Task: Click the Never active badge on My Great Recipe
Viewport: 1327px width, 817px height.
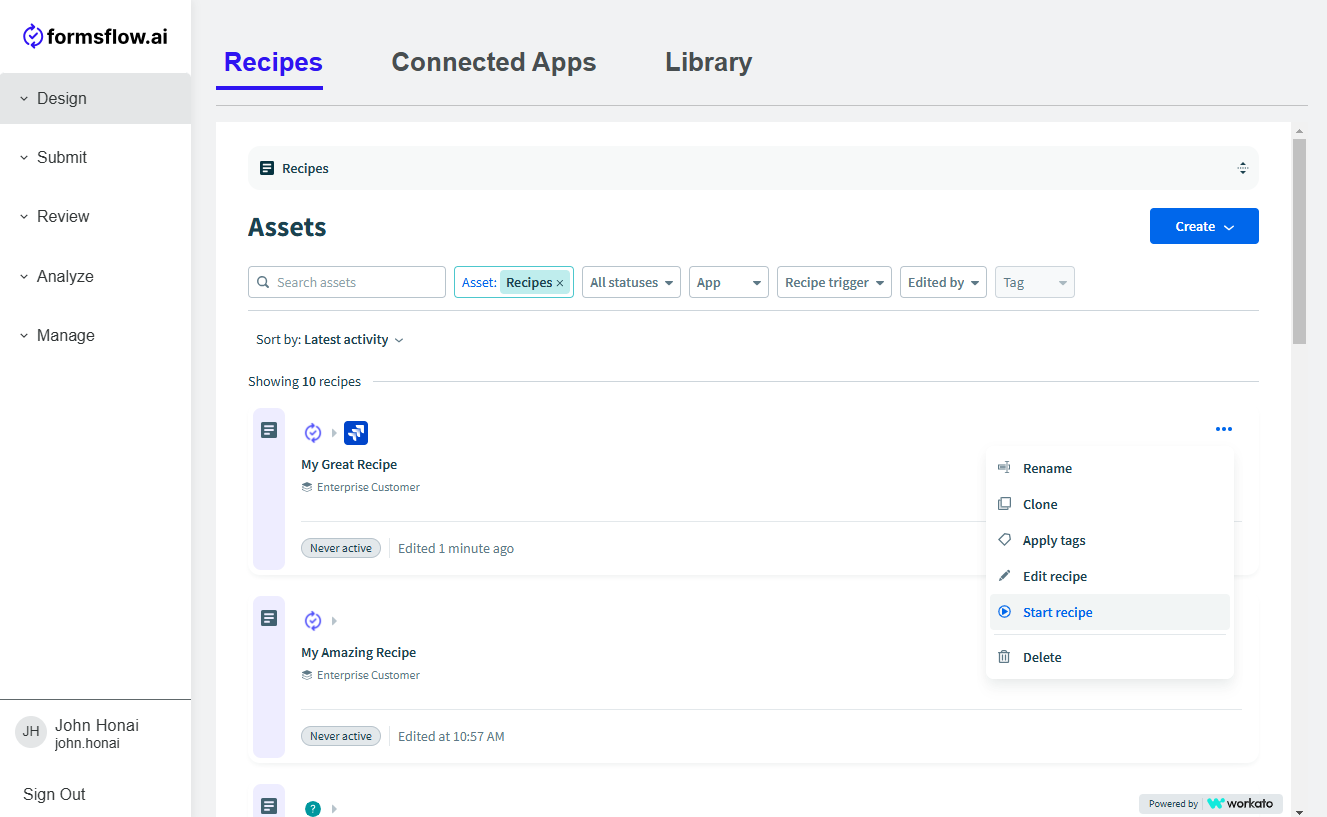Action: (x=341, y=548)
